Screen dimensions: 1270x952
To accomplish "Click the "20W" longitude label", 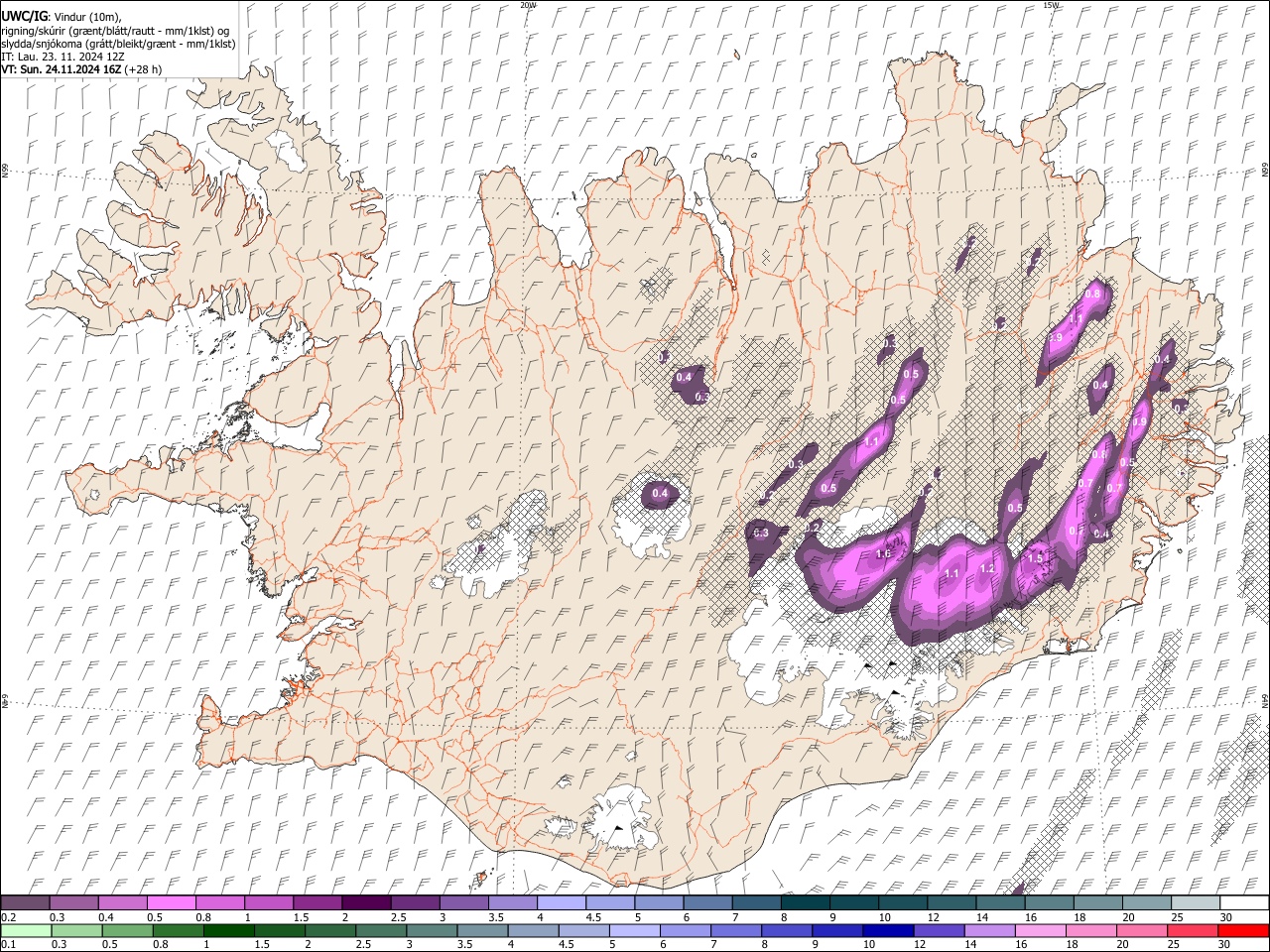I will tap(528, 5).
